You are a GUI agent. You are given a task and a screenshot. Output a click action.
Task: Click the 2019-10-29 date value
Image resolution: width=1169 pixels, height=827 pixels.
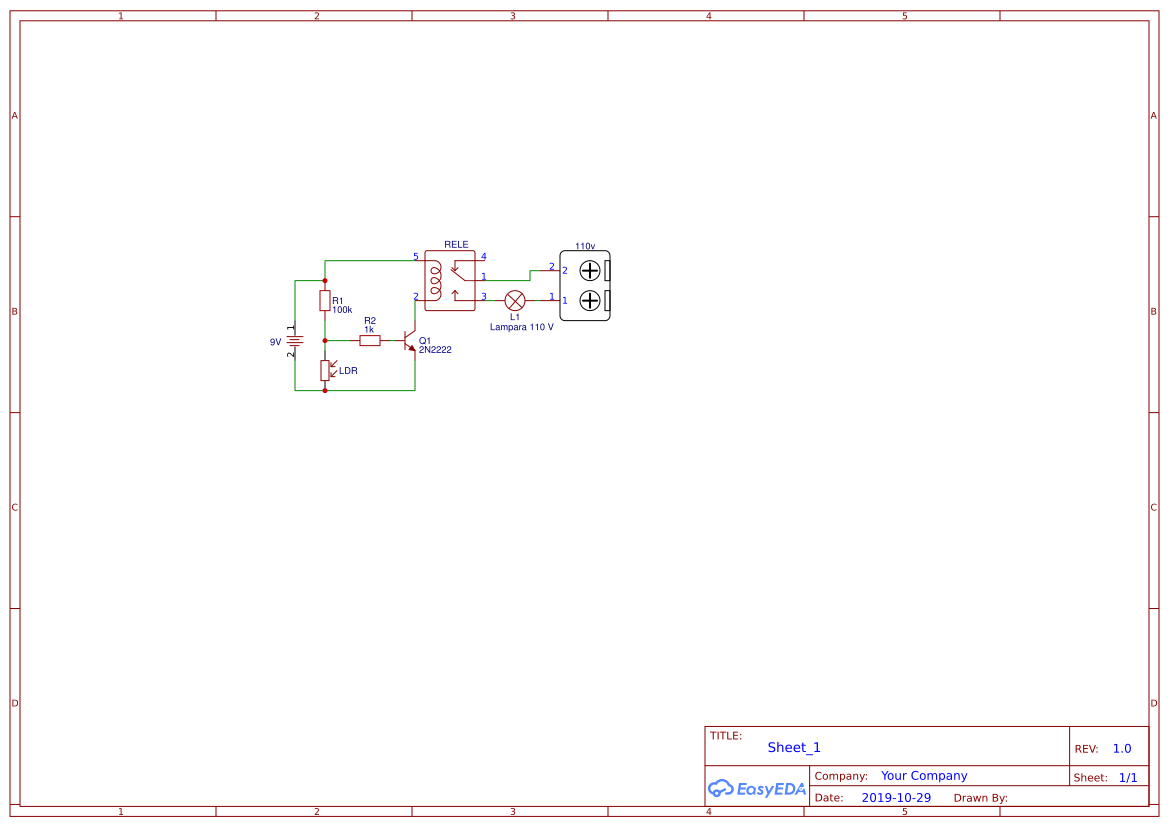(897, 797)
